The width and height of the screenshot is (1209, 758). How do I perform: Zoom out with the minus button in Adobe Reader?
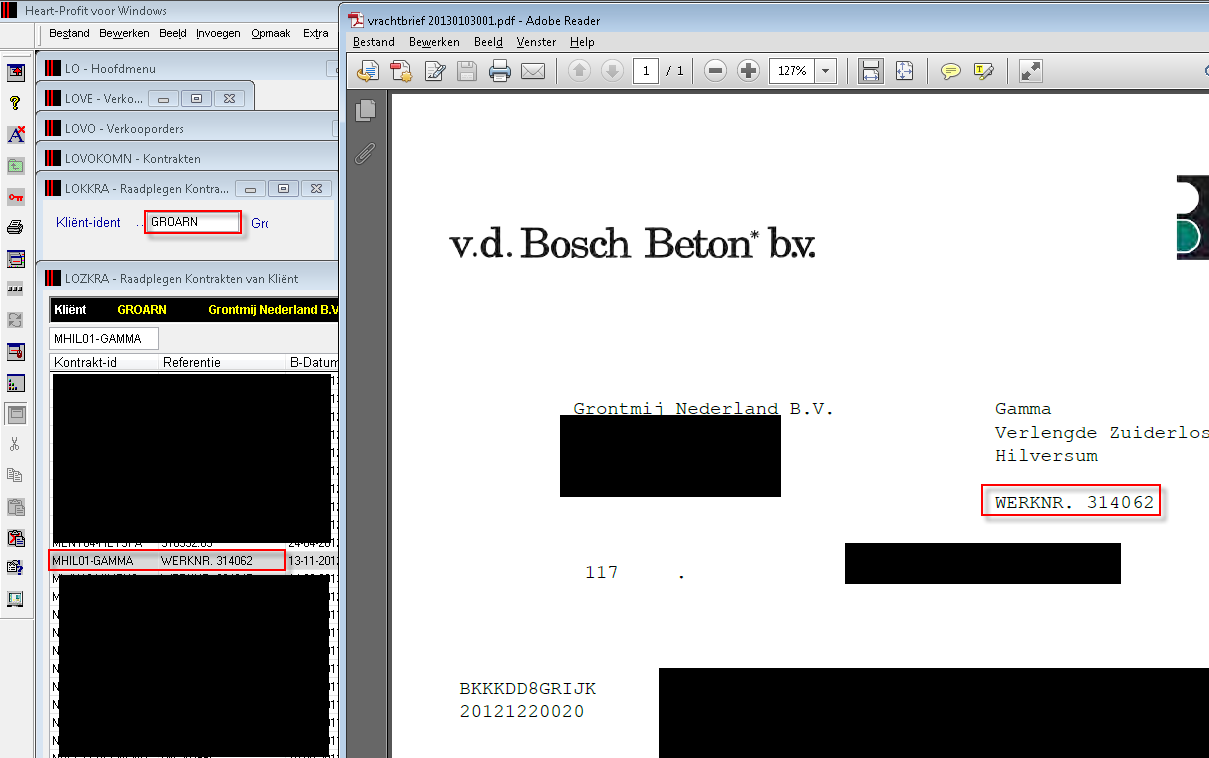[715, 71]
